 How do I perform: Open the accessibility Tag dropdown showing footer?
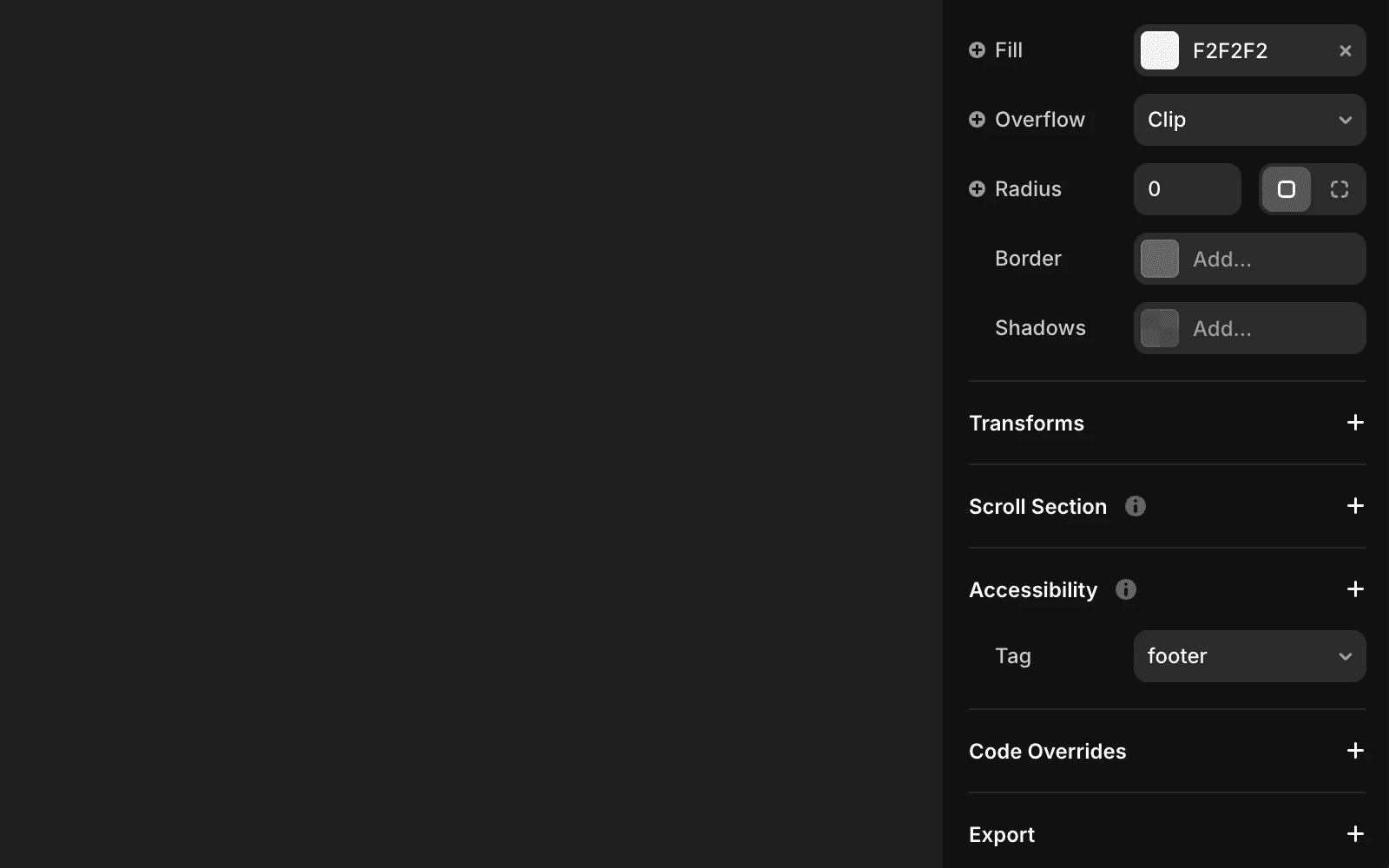[1249, 656]
